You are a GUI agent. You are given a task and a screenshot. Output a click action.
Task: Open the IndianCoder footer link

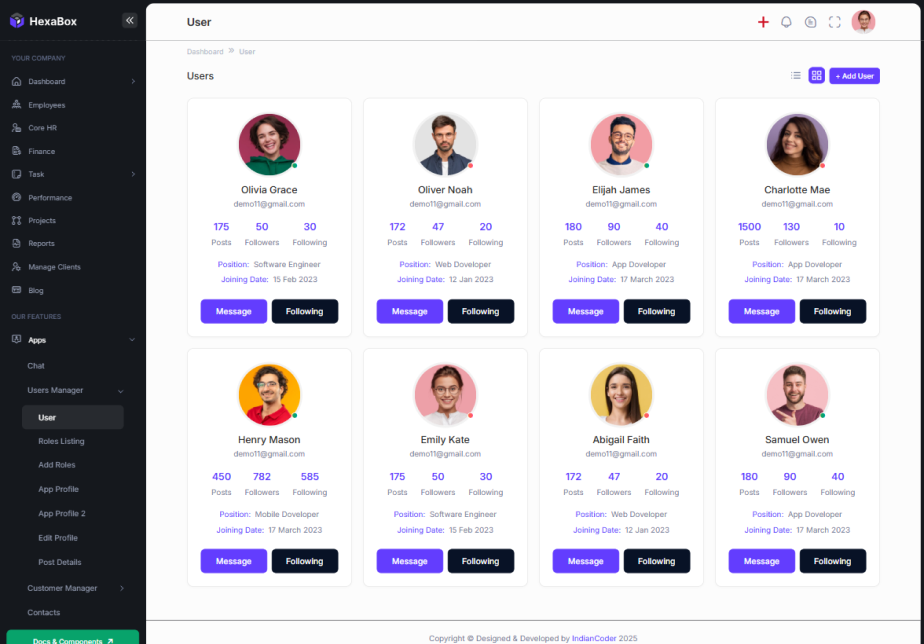594,638
